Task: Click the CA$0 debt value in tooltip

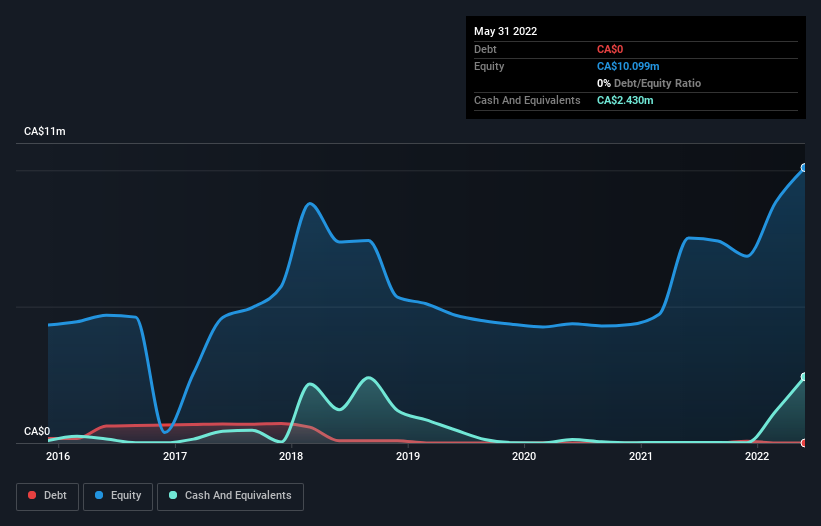Action: click(610, 49)
